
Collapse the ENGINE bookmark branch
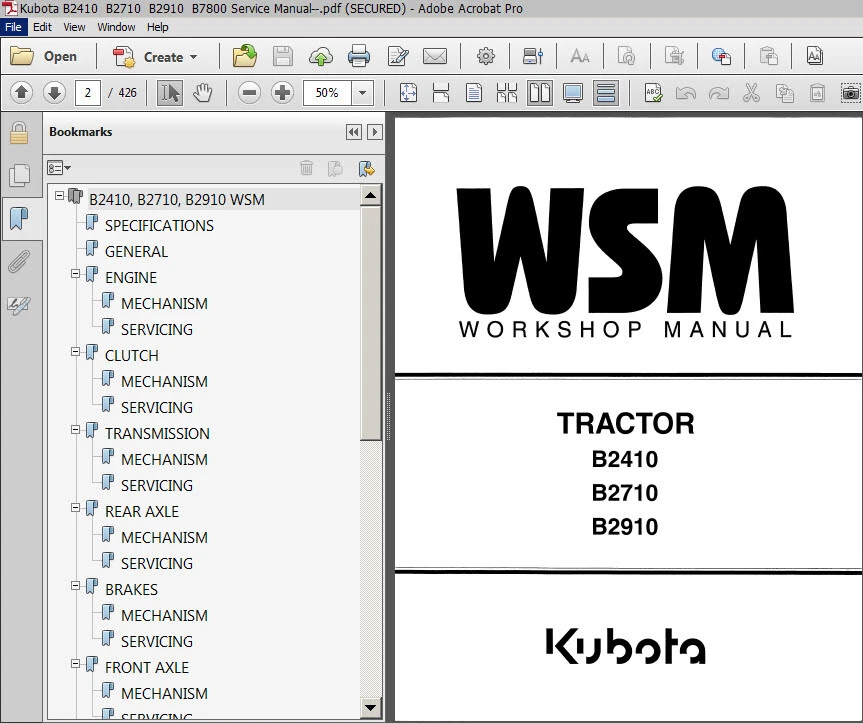(x=76, y=273)
